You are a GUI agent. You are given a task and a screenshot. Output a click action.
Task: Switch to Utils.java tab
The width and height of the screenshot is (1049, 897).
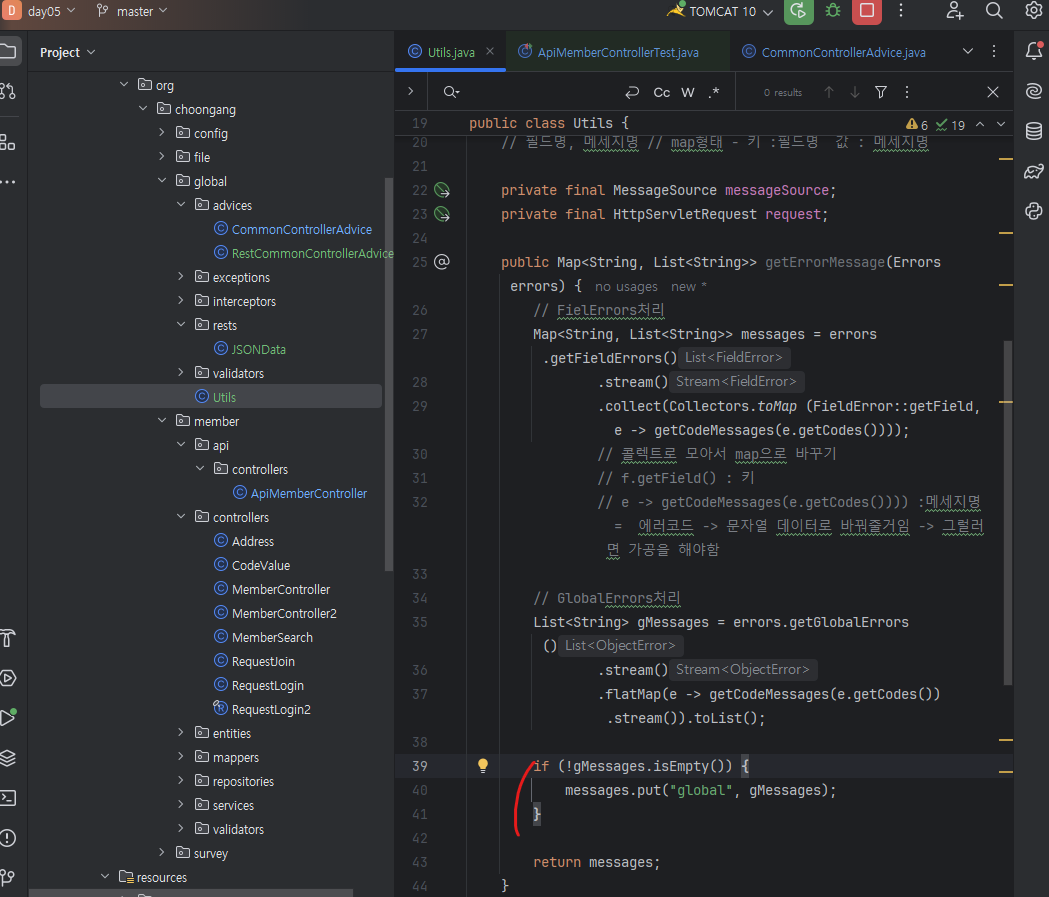450,52
